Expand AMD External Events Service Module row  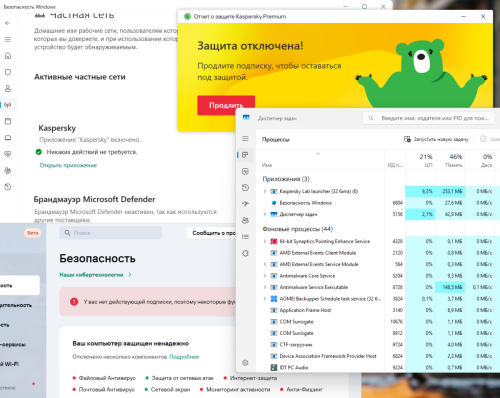click(x=265, y=264)
